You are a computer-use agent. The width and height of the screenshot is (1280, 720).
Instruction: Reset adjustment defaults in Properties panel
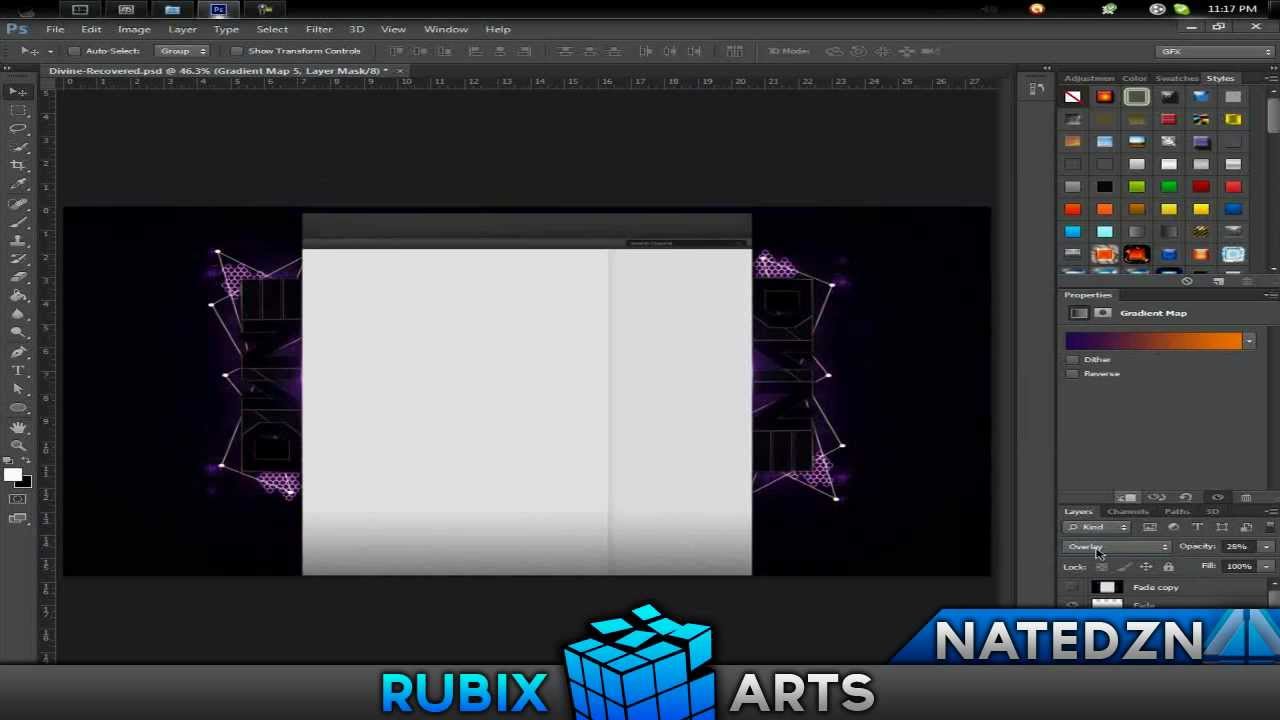[x=1186, y=497]
